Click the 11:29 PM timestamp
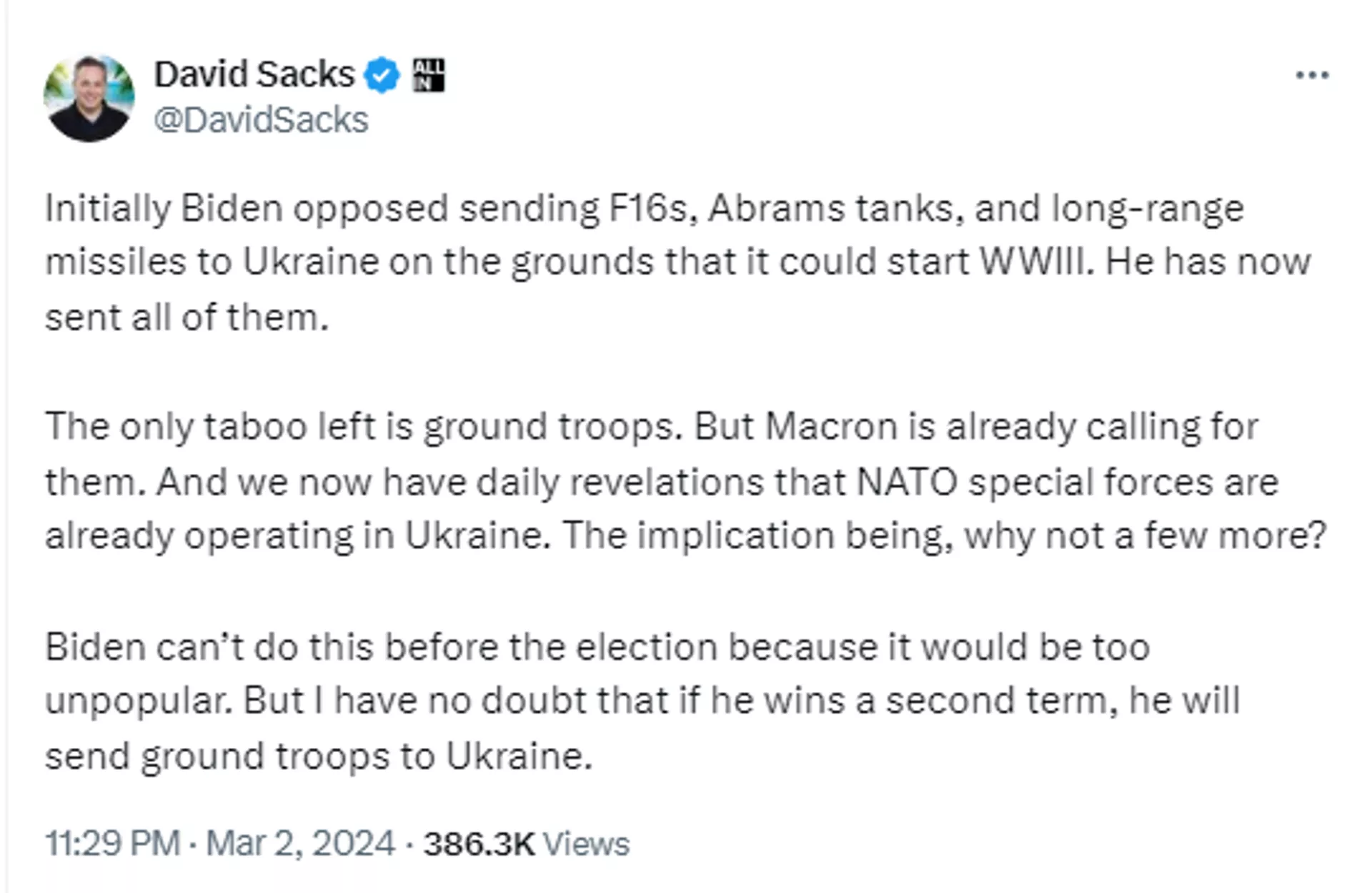 pos(112,843)
